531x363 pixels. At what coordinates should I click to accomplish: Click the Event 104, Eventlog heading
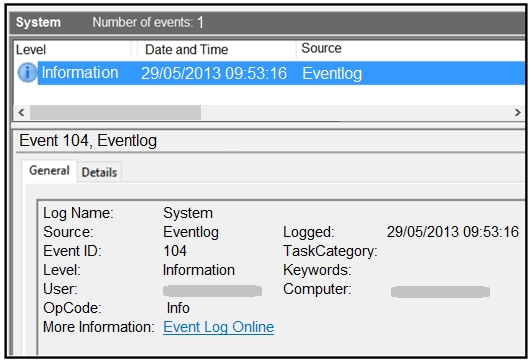tap(88, 141)
